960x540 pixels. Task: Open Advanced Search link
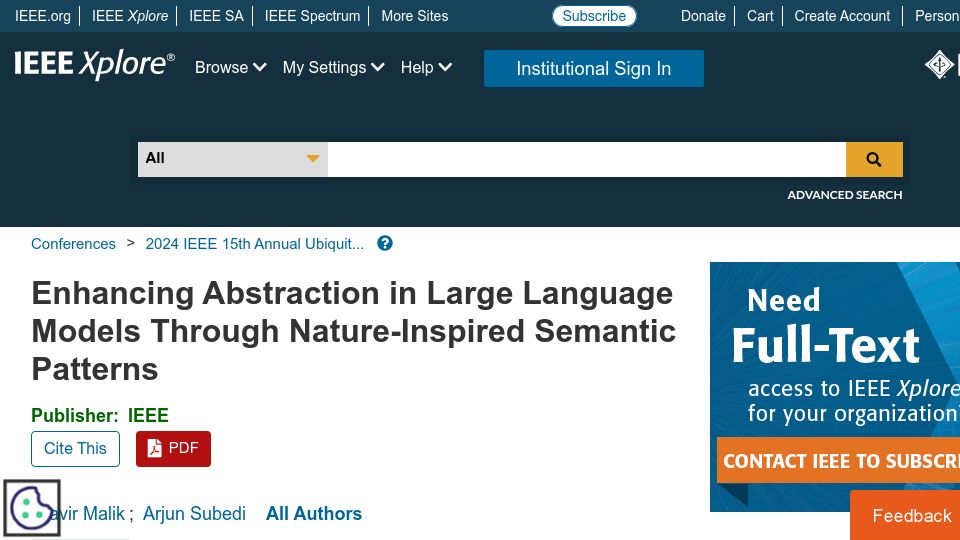844,195
